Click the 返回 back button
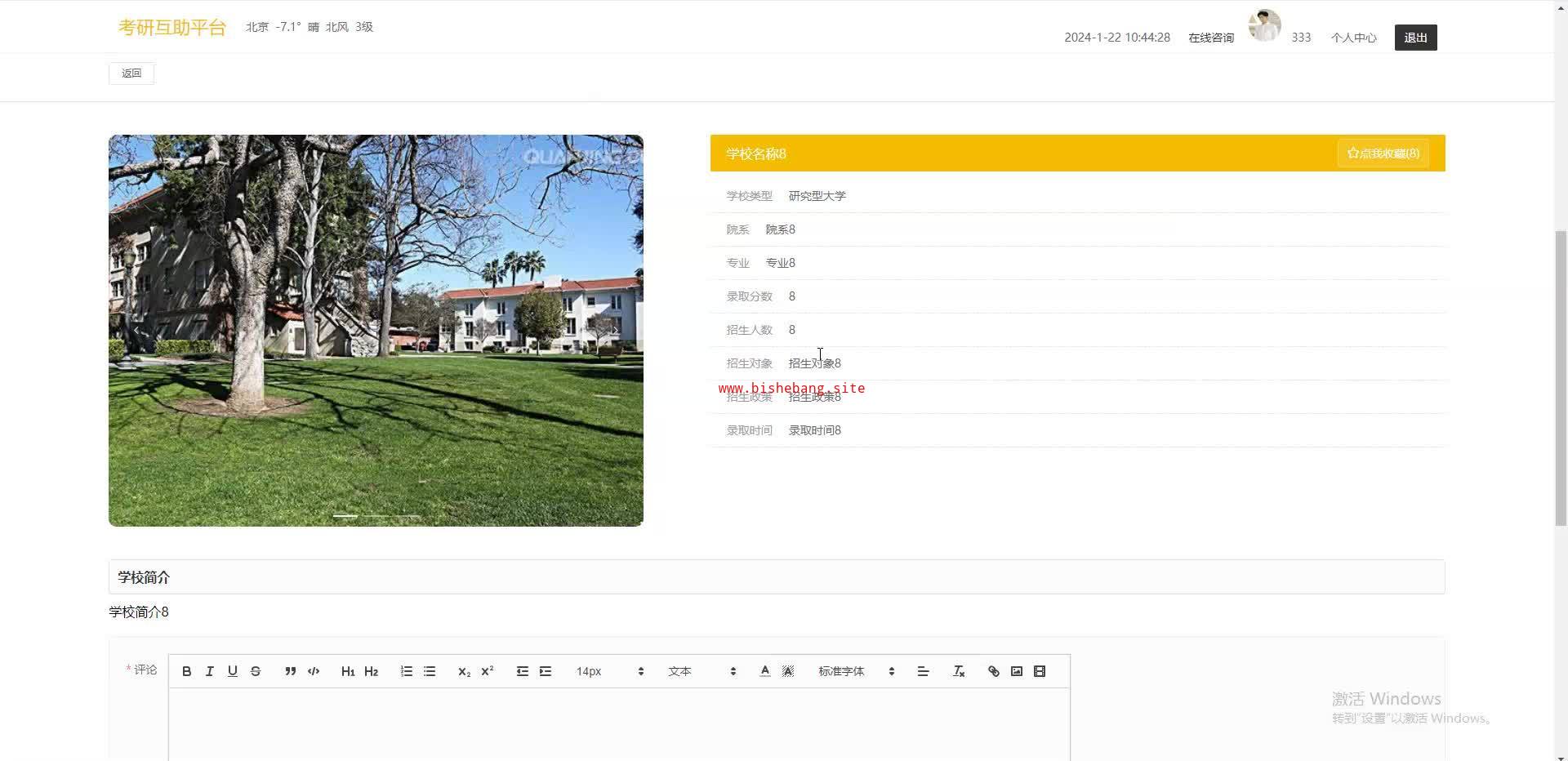Viewport: 1568px width, 761px height. (x=131, y=73)
